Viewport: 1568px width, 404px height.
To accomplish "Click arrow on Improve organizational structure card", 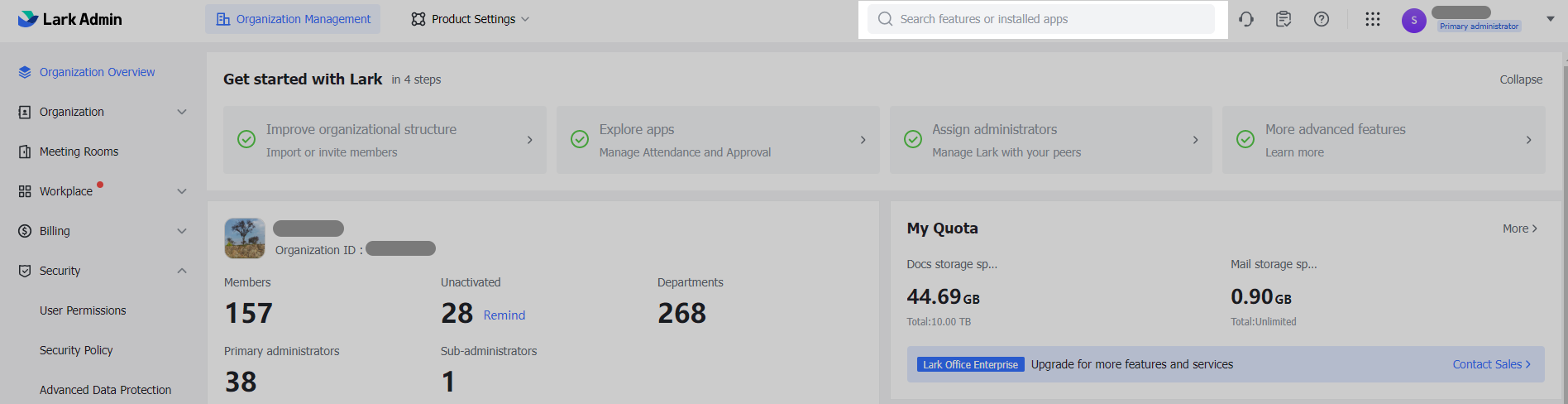I will coord(529,140).
